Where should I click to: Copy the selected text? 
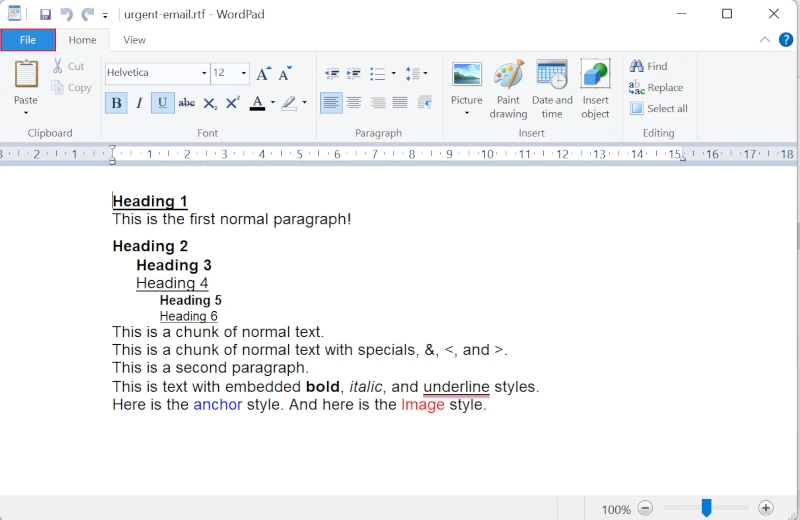click(72, 88)
